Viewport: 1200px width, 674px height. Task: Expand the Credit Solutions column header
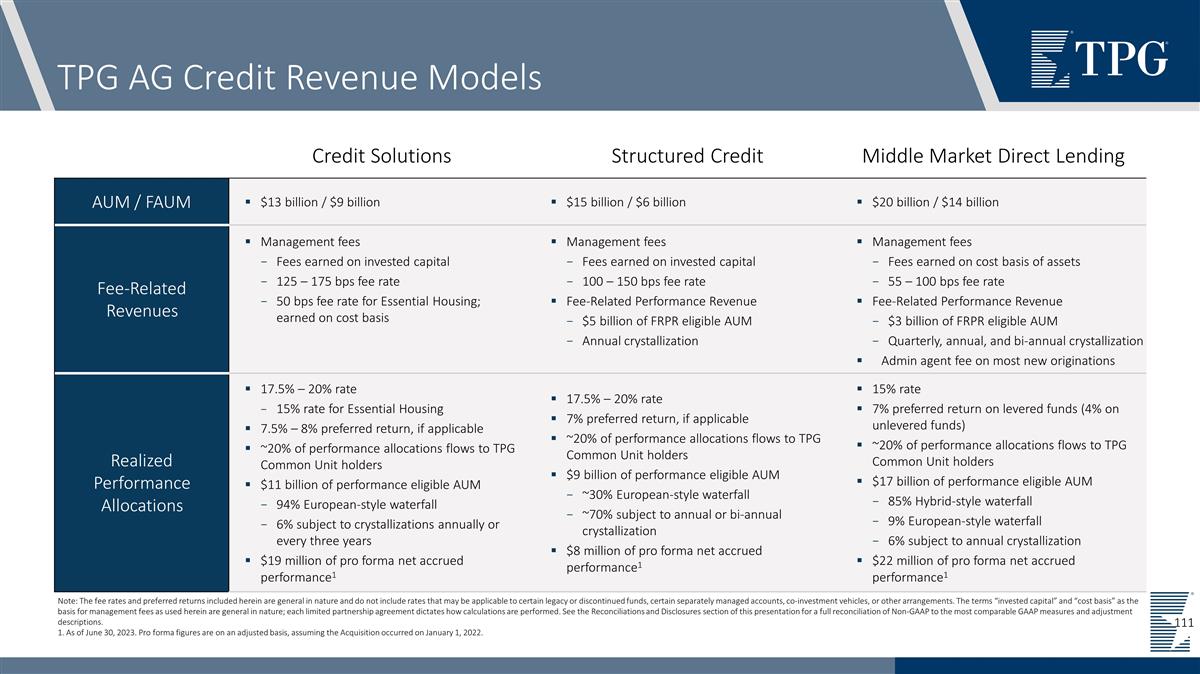point(383,155)
